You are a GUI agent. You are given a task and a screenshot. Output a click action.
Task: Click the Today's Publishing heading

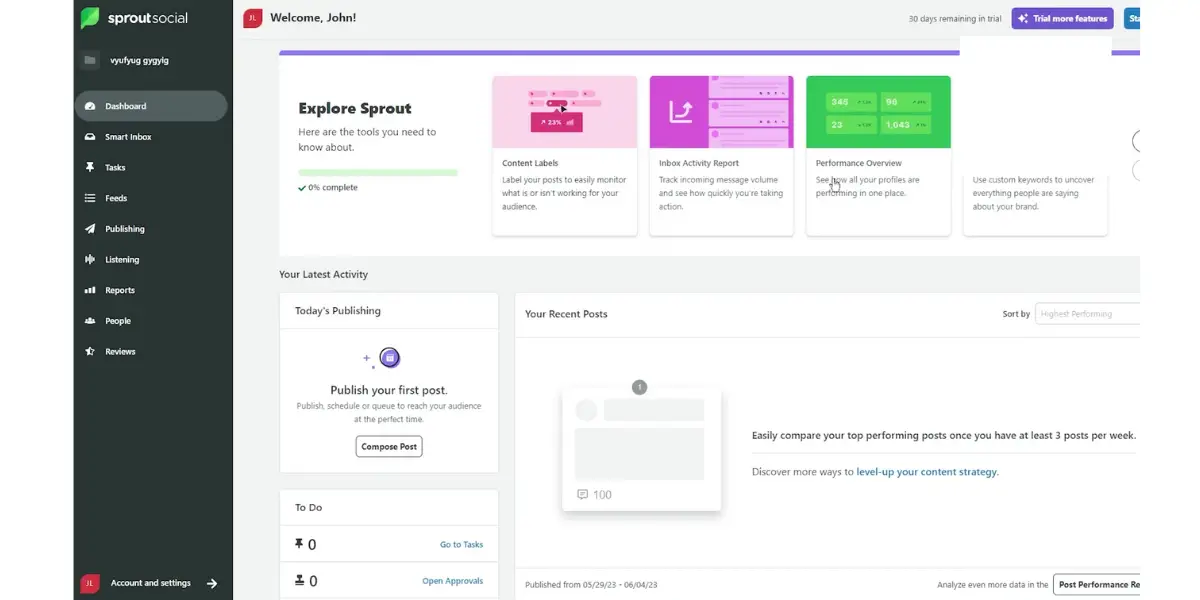pyautogui.click(x=338, y=311)
